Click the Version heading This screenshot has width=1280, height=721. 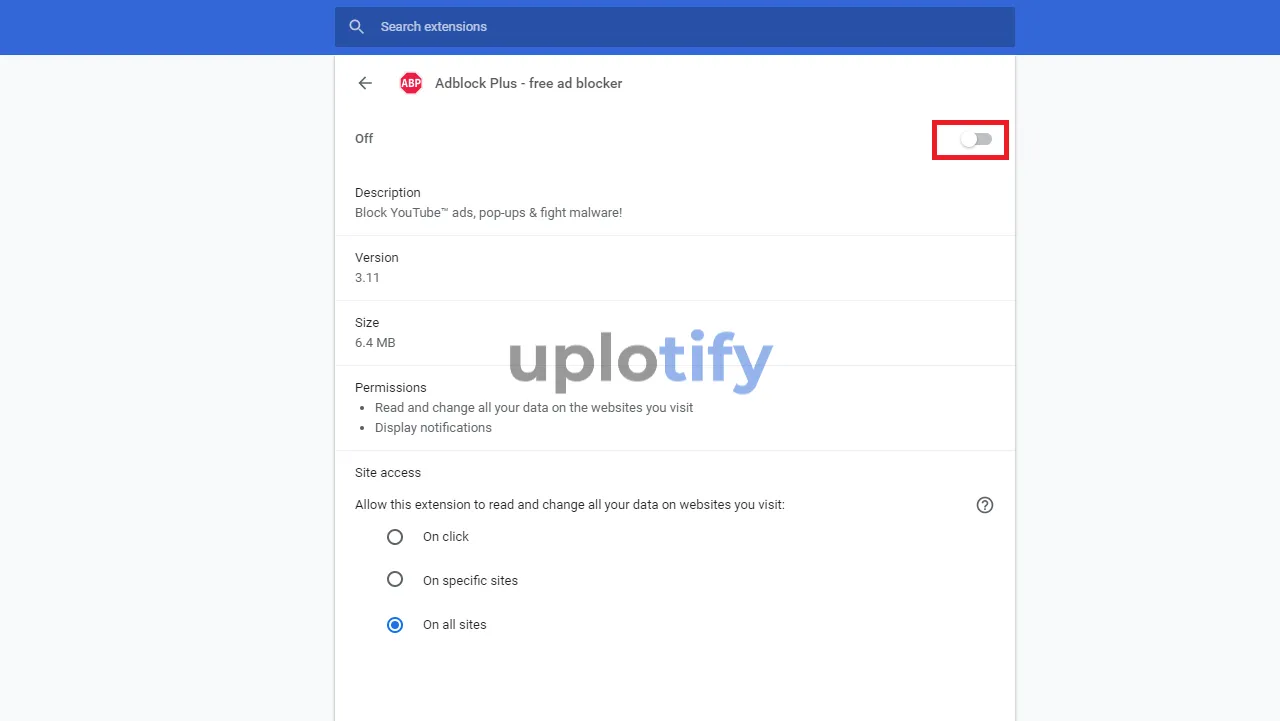[x=377, y=258]
